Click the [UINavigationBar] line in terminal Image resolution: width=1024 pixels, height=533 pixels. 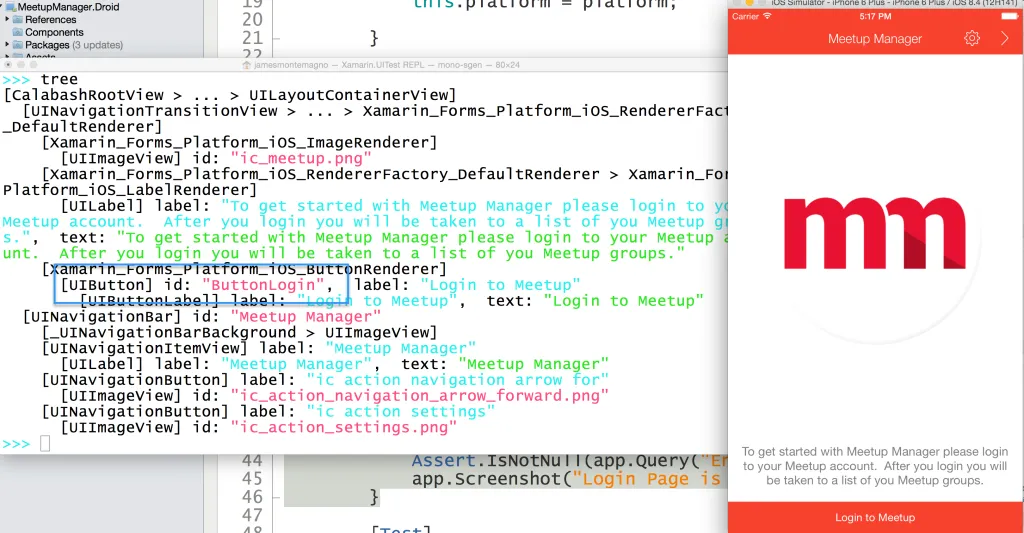tap(202, 317)
